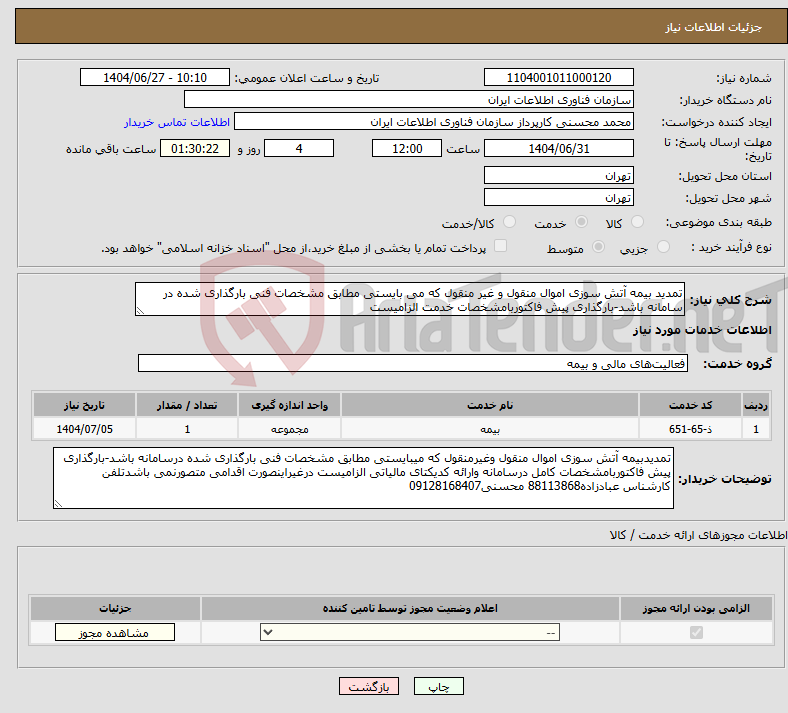The image size is (788, 713).
Task: Click the اطلاعات مجوزهای ارائه خدمت / کالا heading
Action: 698,535
